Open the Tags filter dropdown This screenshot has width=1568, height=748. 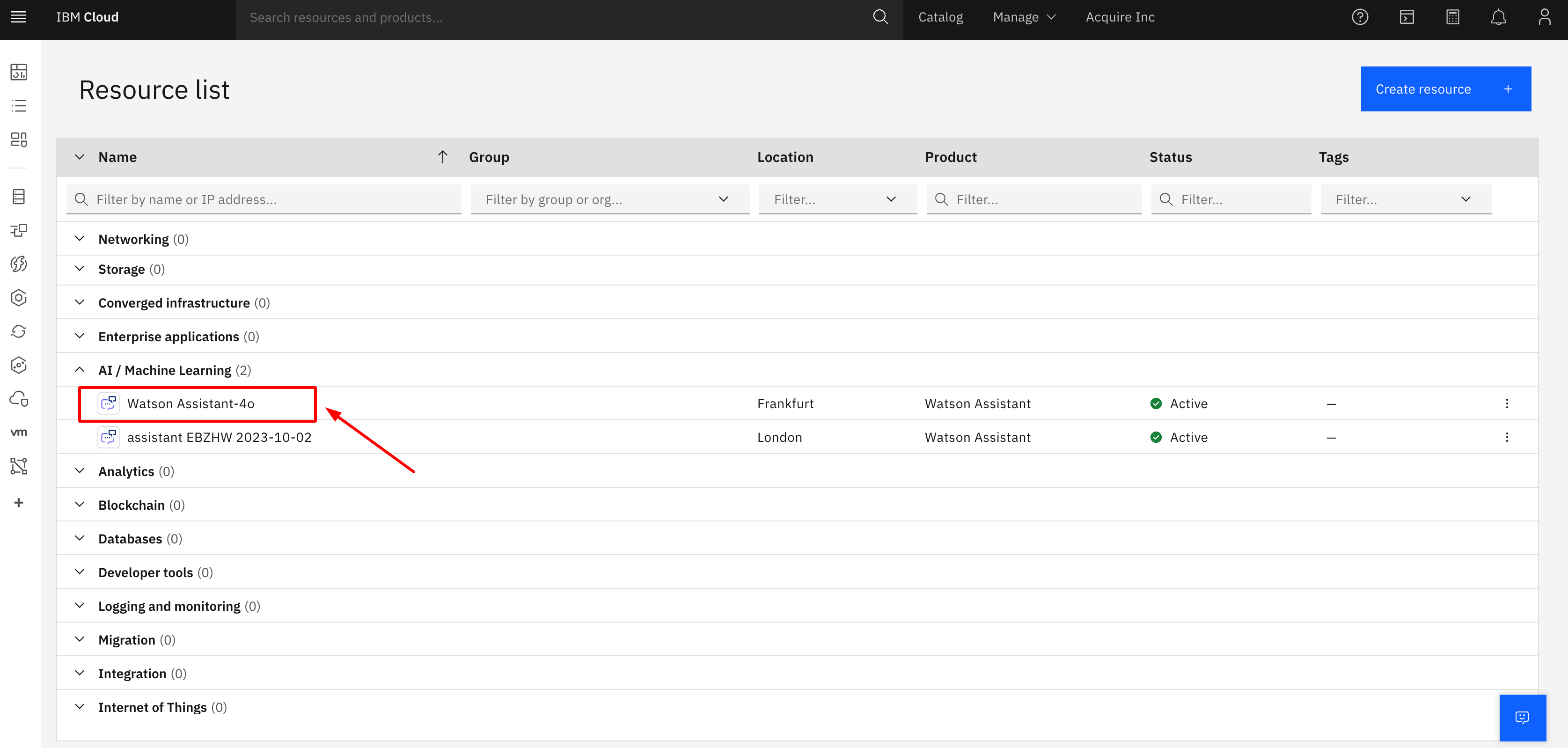pos(1406,199)
